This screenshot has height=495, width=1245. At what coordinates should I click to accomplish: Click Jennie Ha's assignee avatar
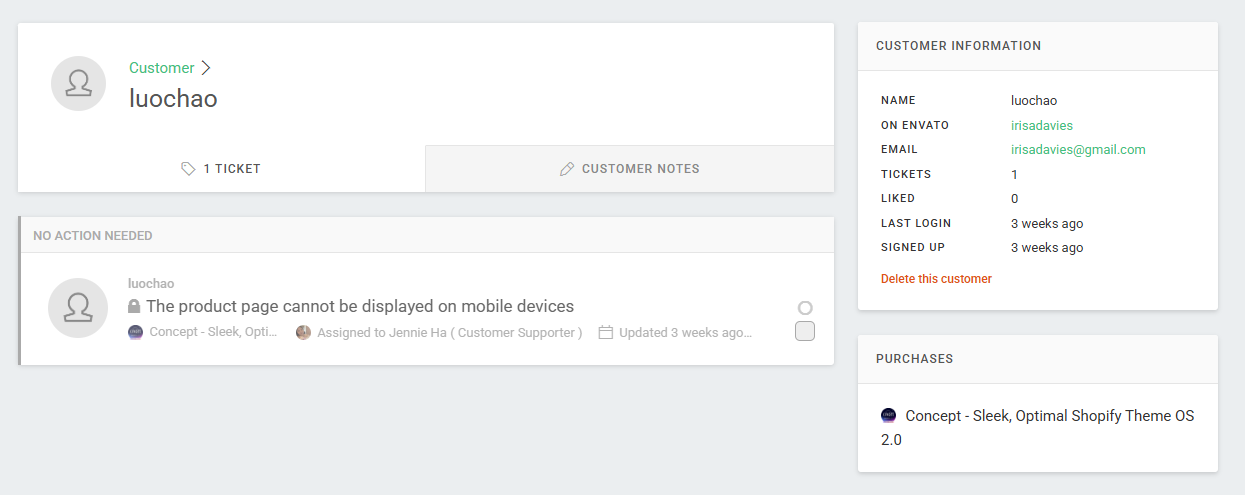[304, 332]
